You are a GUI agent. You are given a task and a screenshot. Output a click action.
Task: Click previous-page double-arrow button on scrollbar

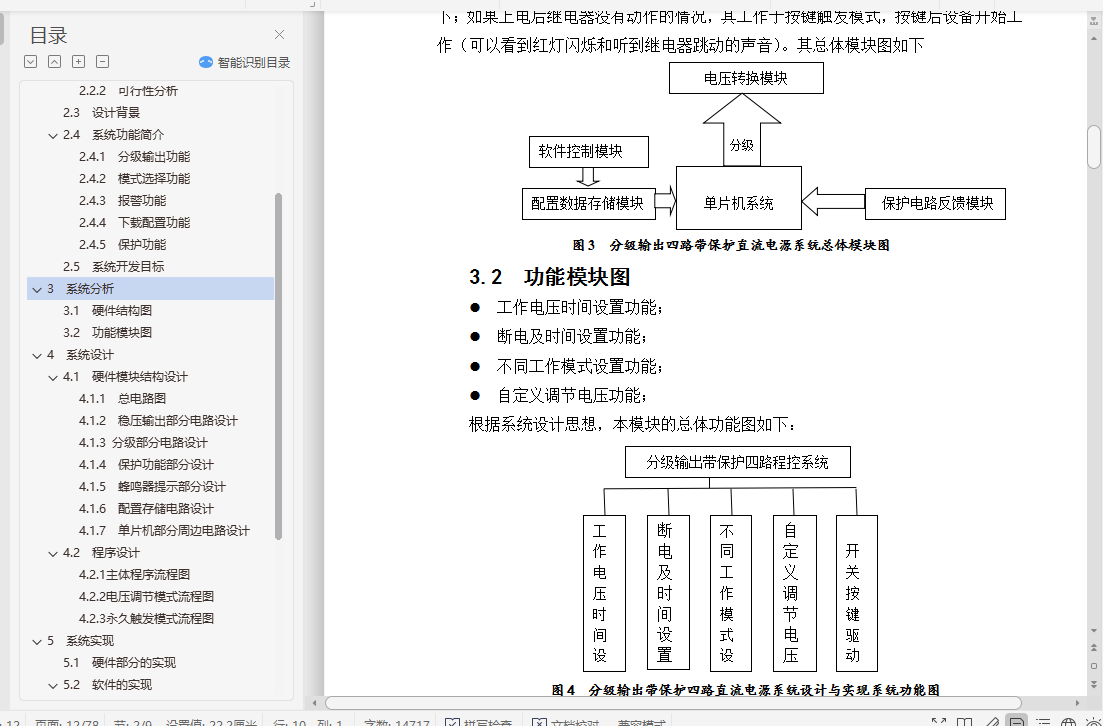coord(1093,648)
